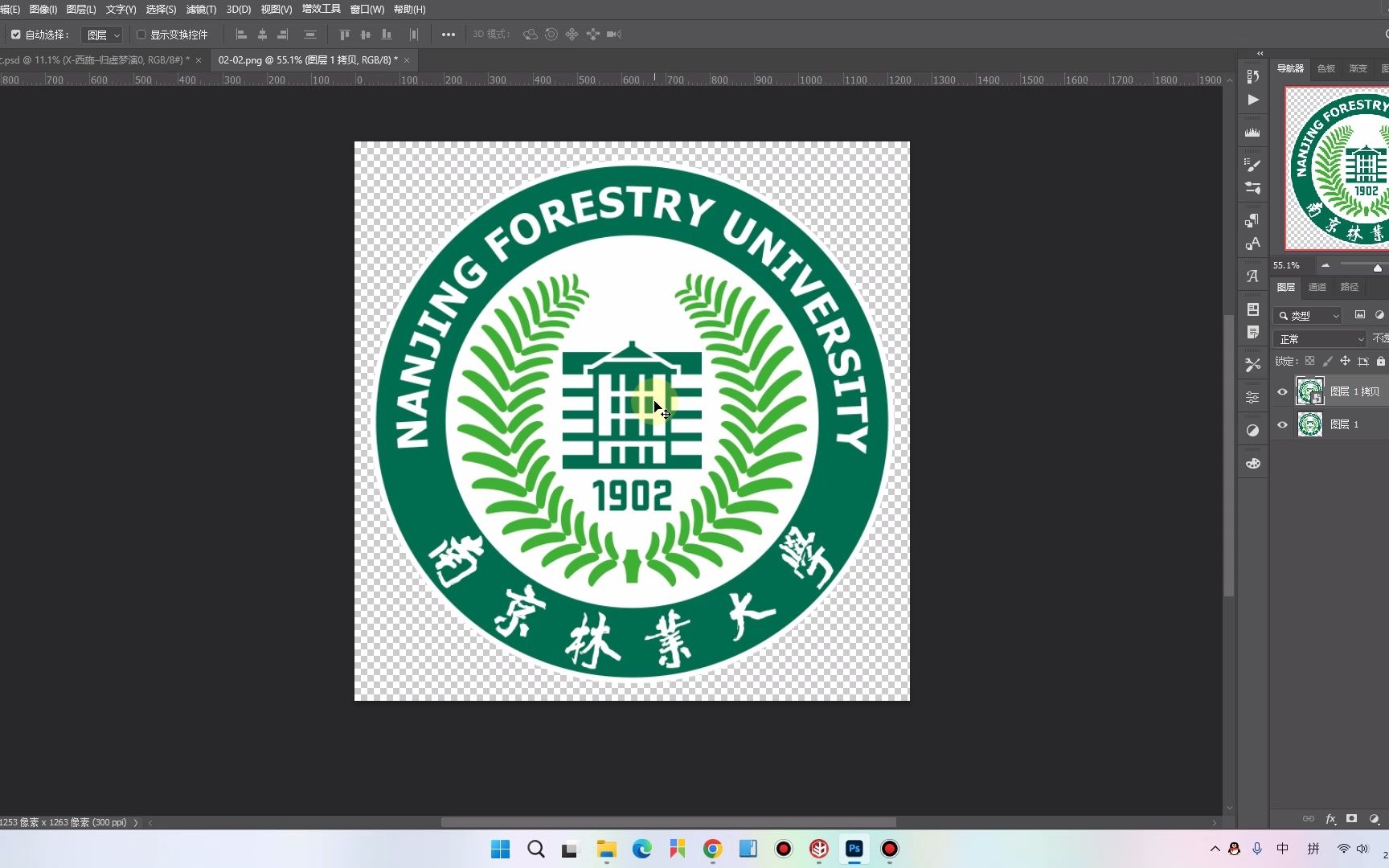This screenshot has height=868, width=1389.
Task: Enable the 显示变换控件 checkbox
Action: (x=141, y=34)
